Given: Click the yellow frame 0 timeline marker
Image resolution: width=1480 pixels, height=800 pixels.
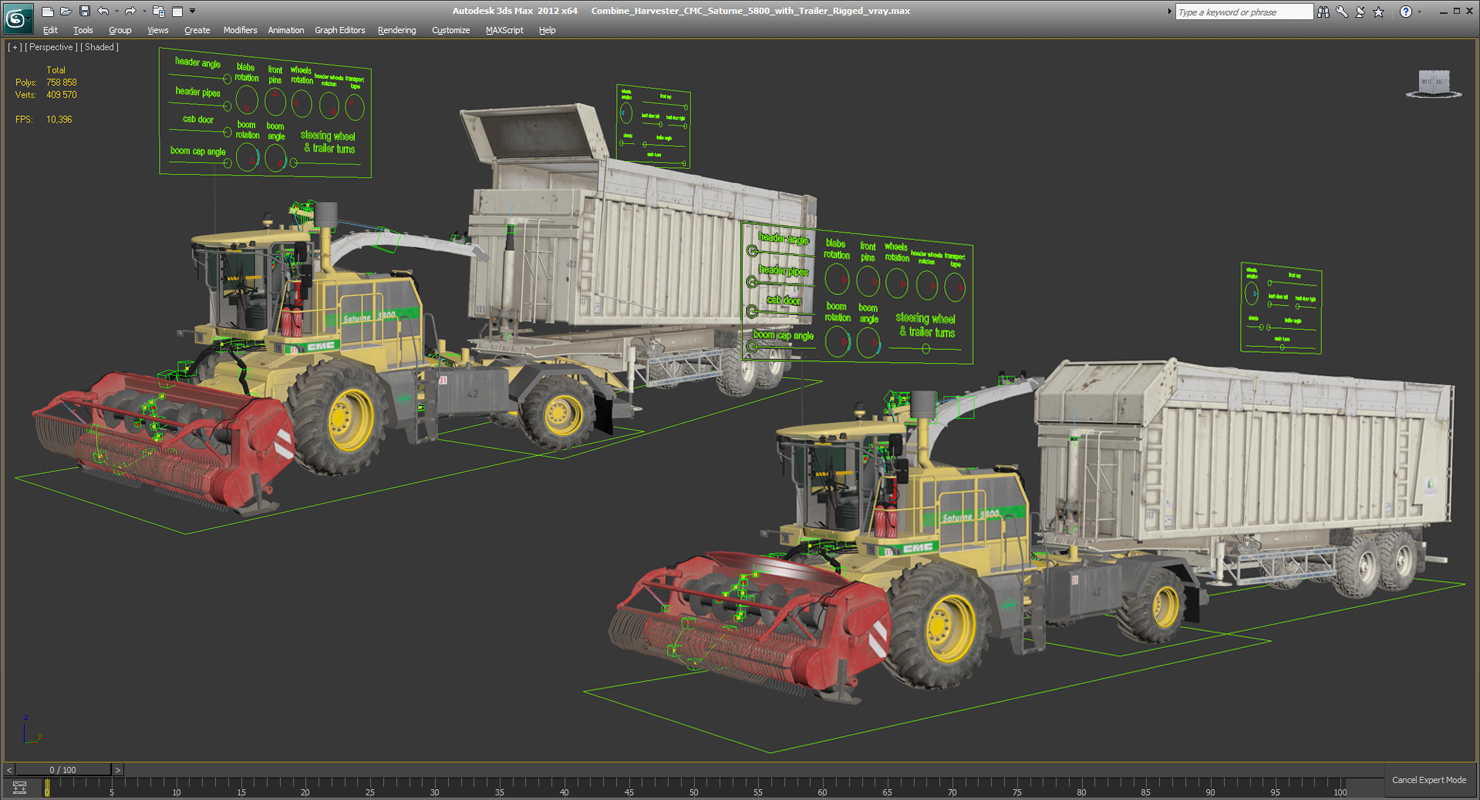Looking at the screenshot, I should click(46, 787).
